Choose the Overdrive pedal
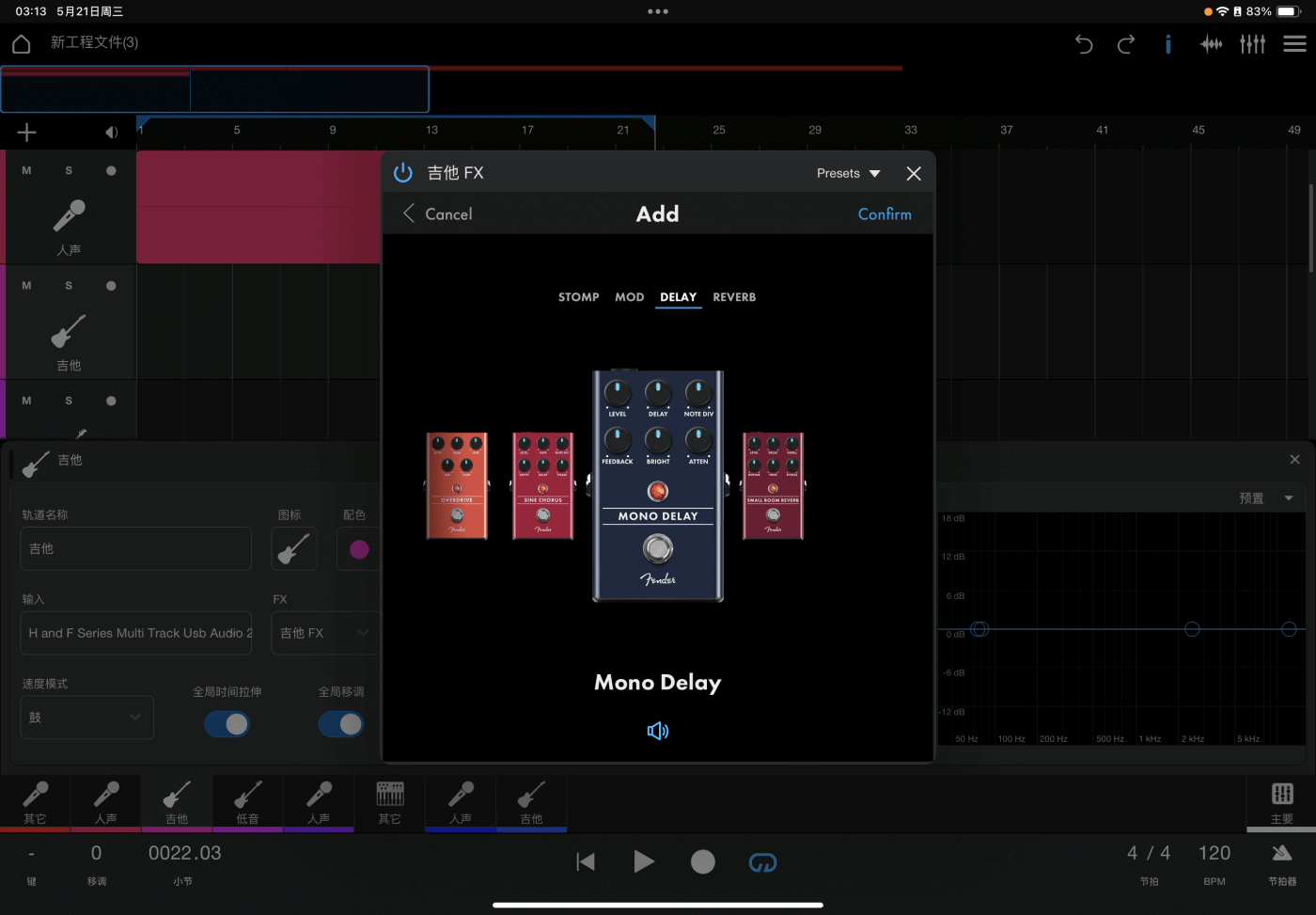The image size is (1316, 915). (457, 486)
